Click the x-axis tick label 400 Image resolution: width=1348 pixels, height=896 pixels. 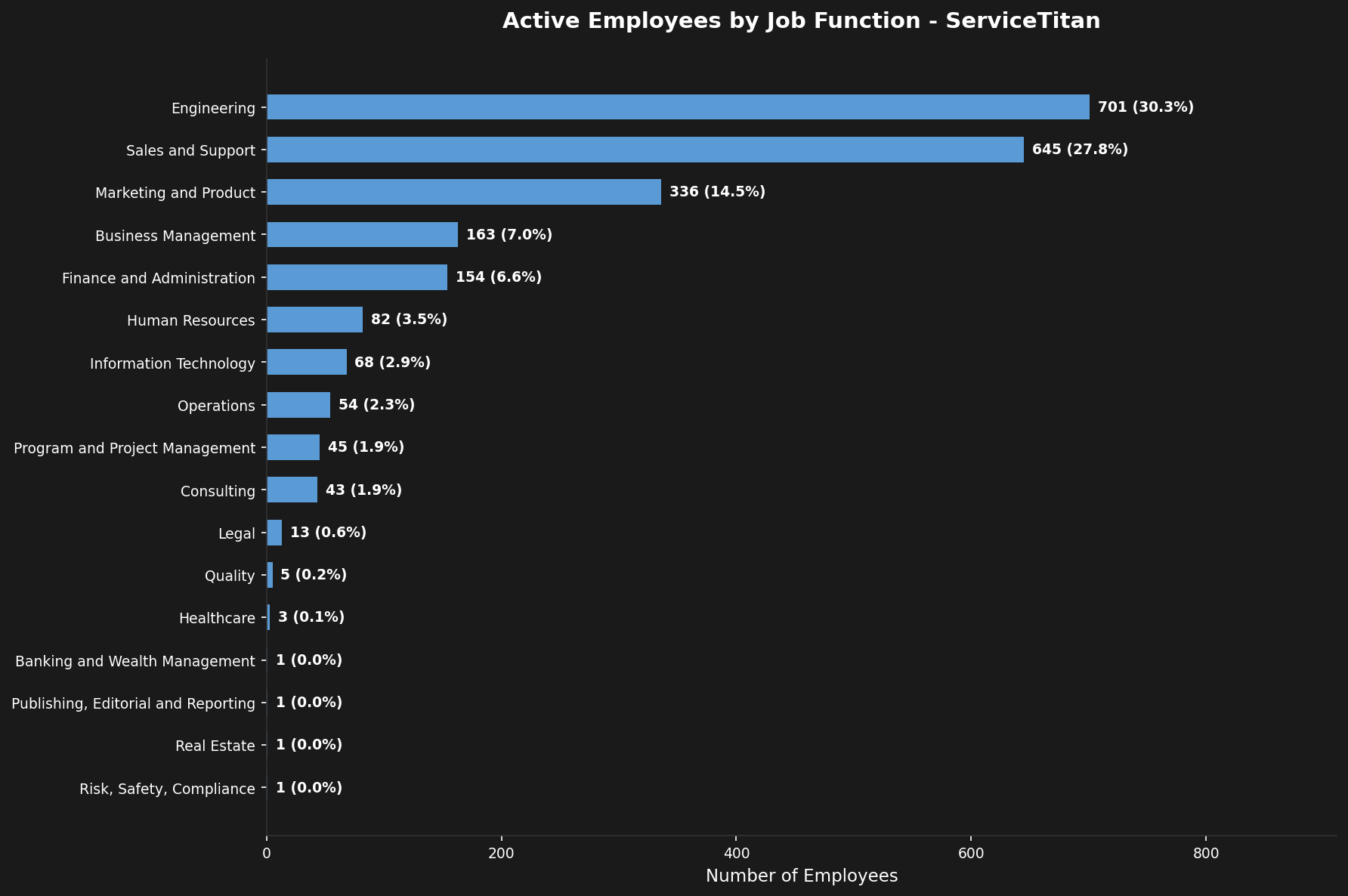[x=737, y=854]
